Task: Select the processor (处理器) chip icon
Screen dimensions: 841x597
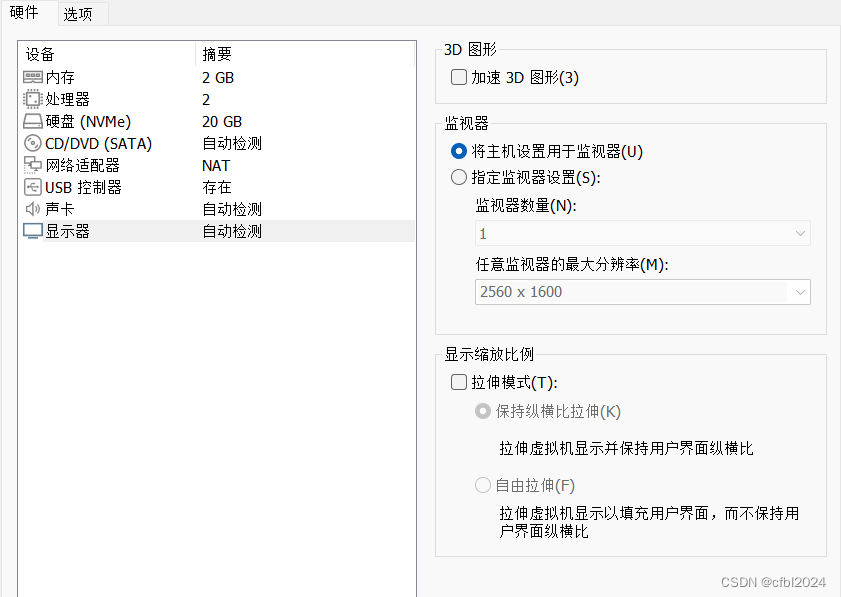Action: 33,99
